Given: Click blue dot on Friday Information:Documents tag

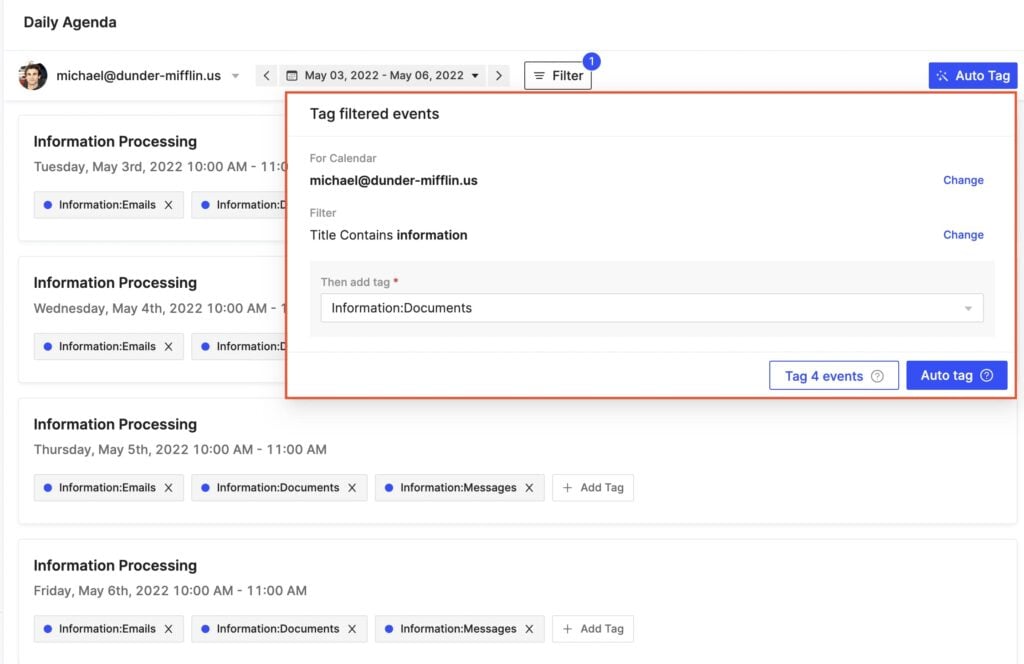Looking at the screenshot, I should click(205, 629).
